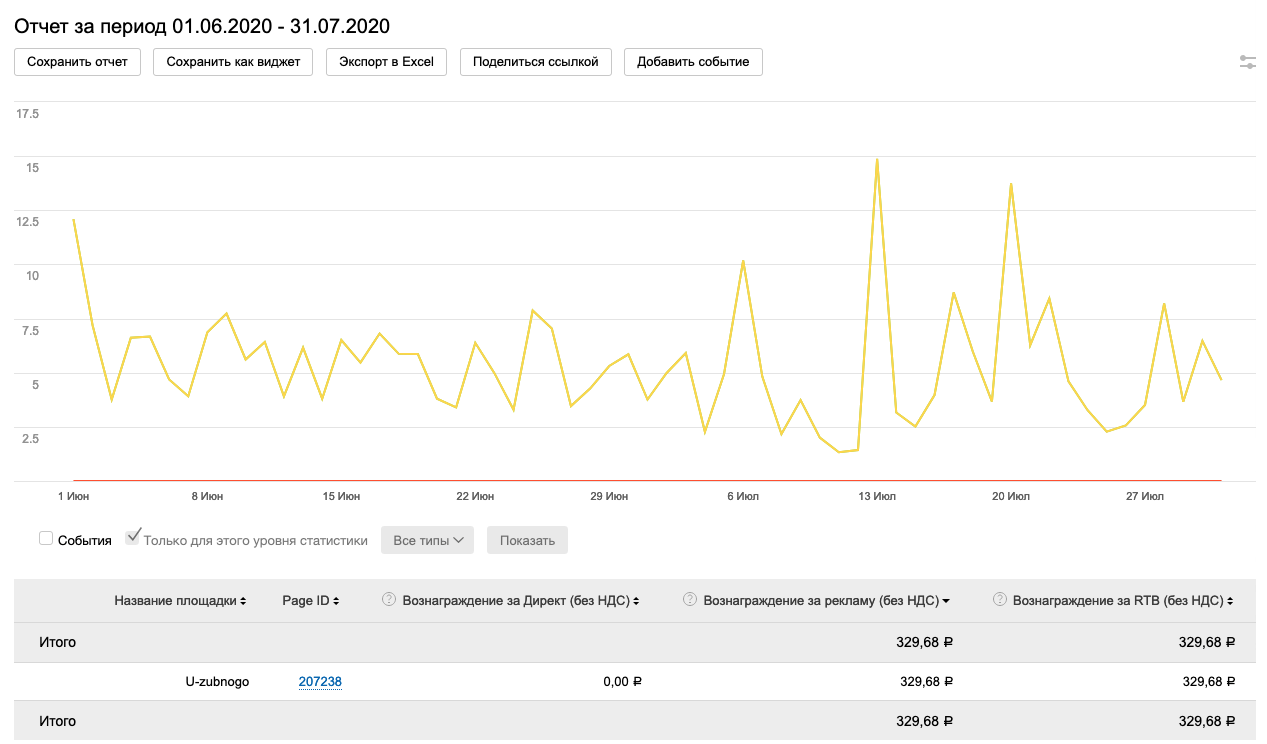This screenshot has height=744, width=1267.
Task: Click Сохранить отчет button
Action: coord(77,62)
